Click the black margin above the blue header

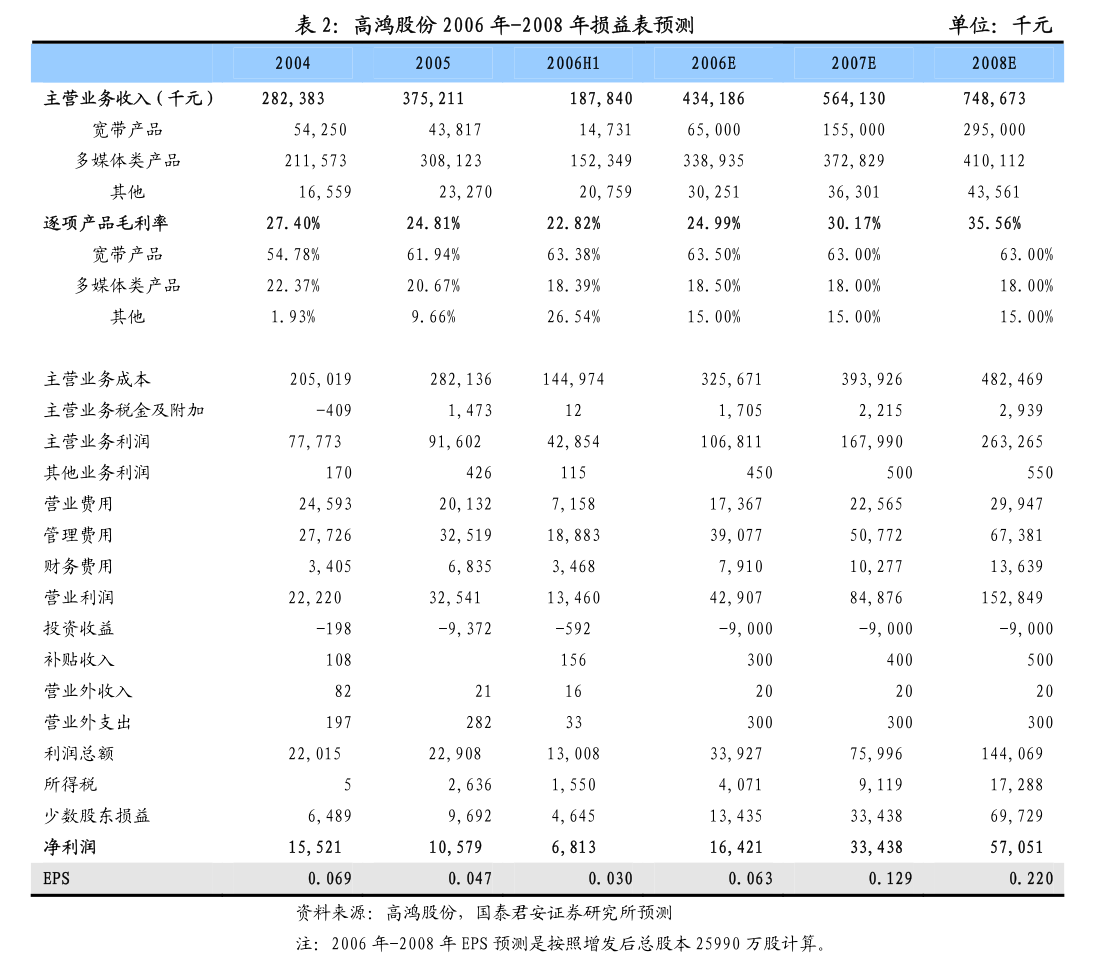pos(547,20)
